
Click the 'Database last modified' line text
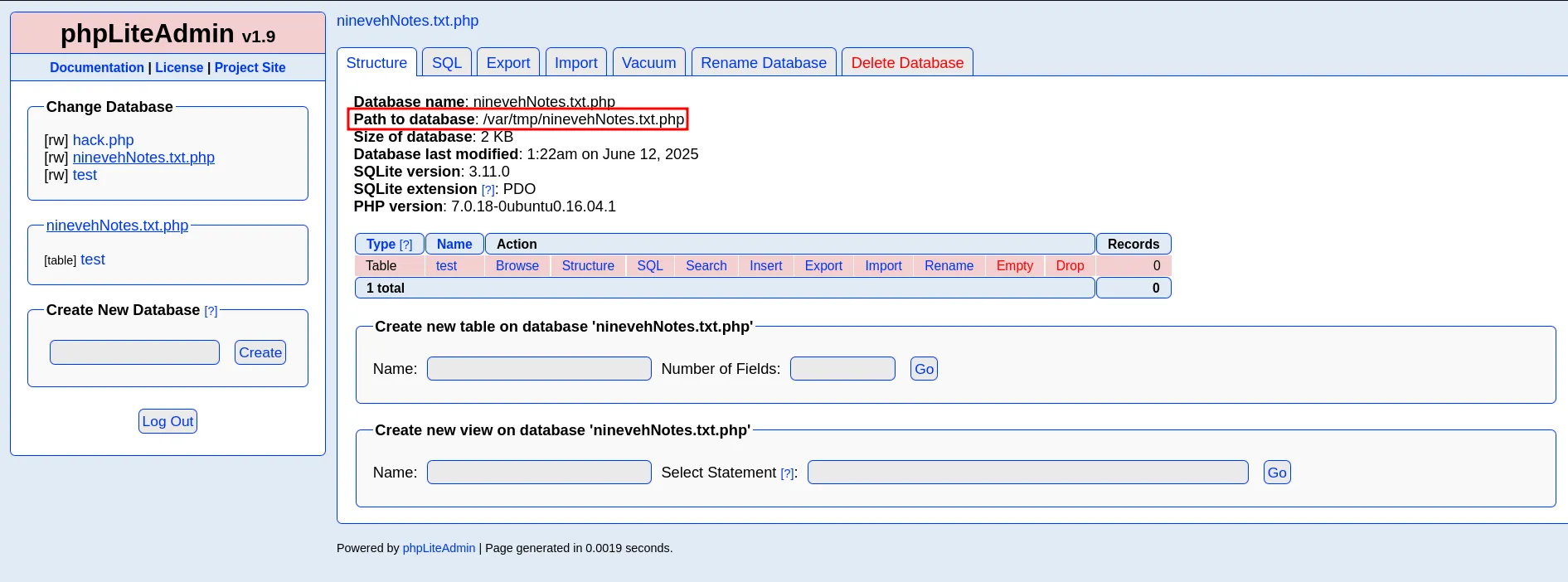(526, 154)
